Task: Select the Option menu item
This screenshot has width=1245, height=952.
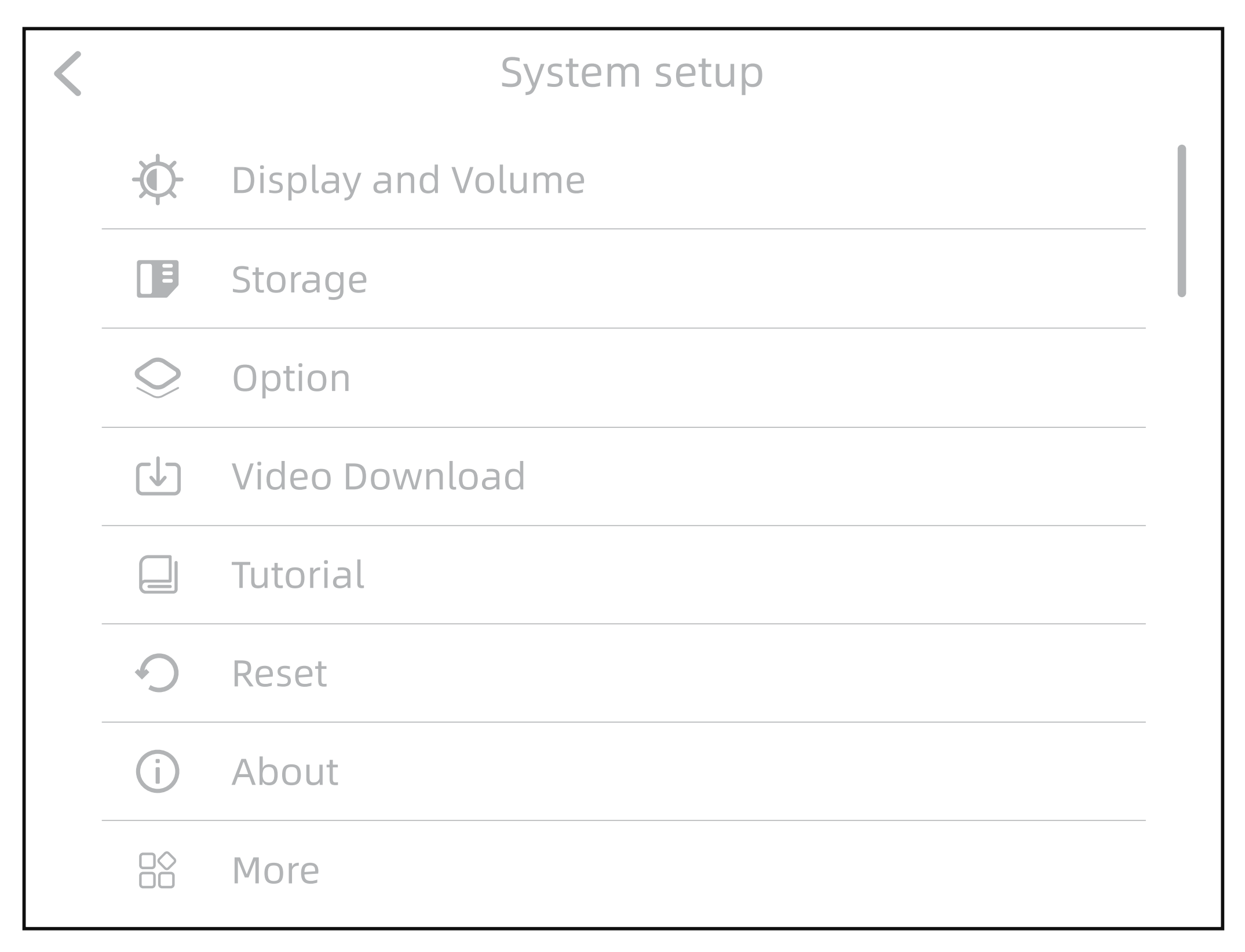Action: [291, 378]
